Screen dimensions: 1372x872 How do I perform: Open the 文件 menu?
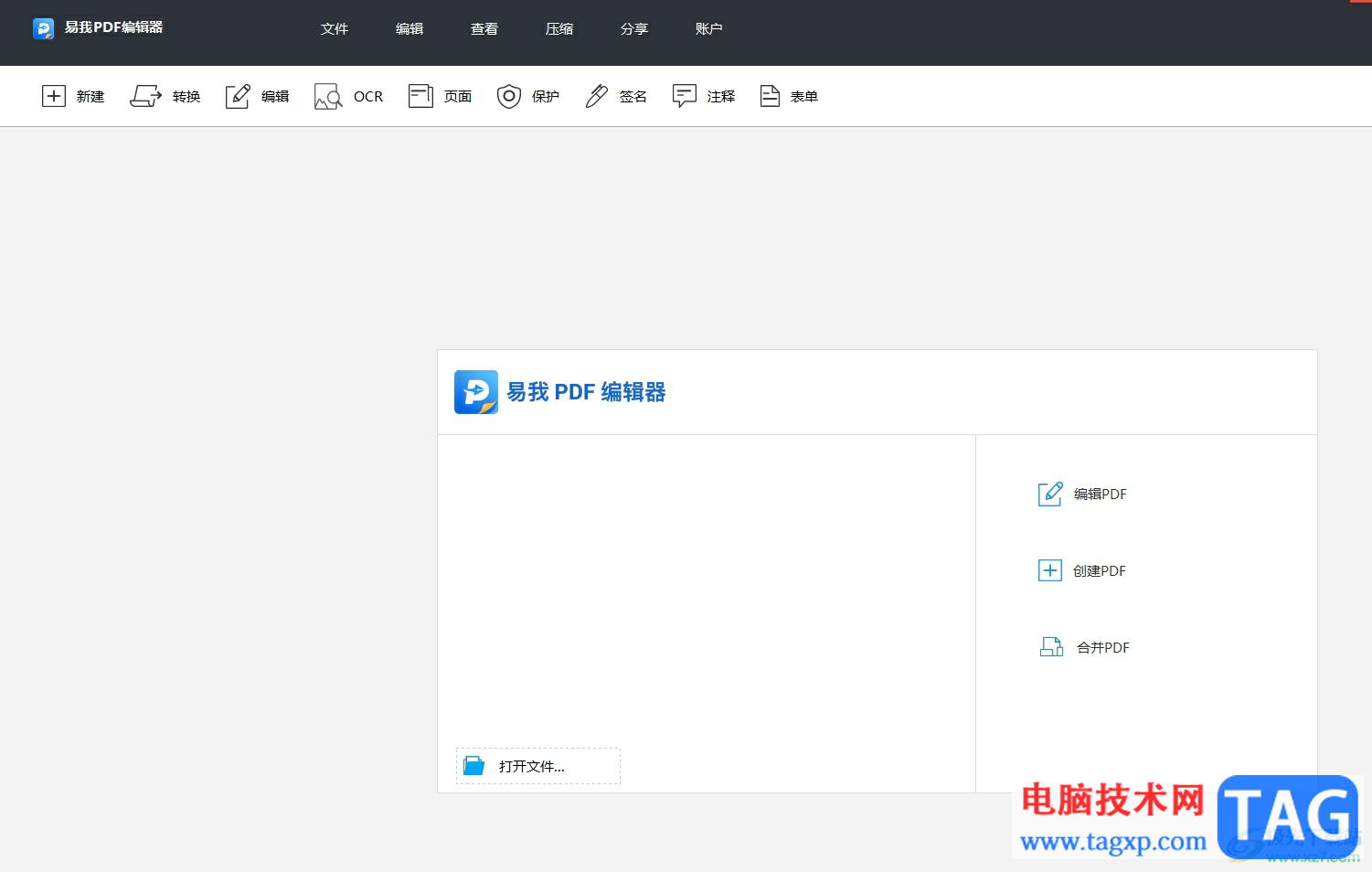click(335, 28)
